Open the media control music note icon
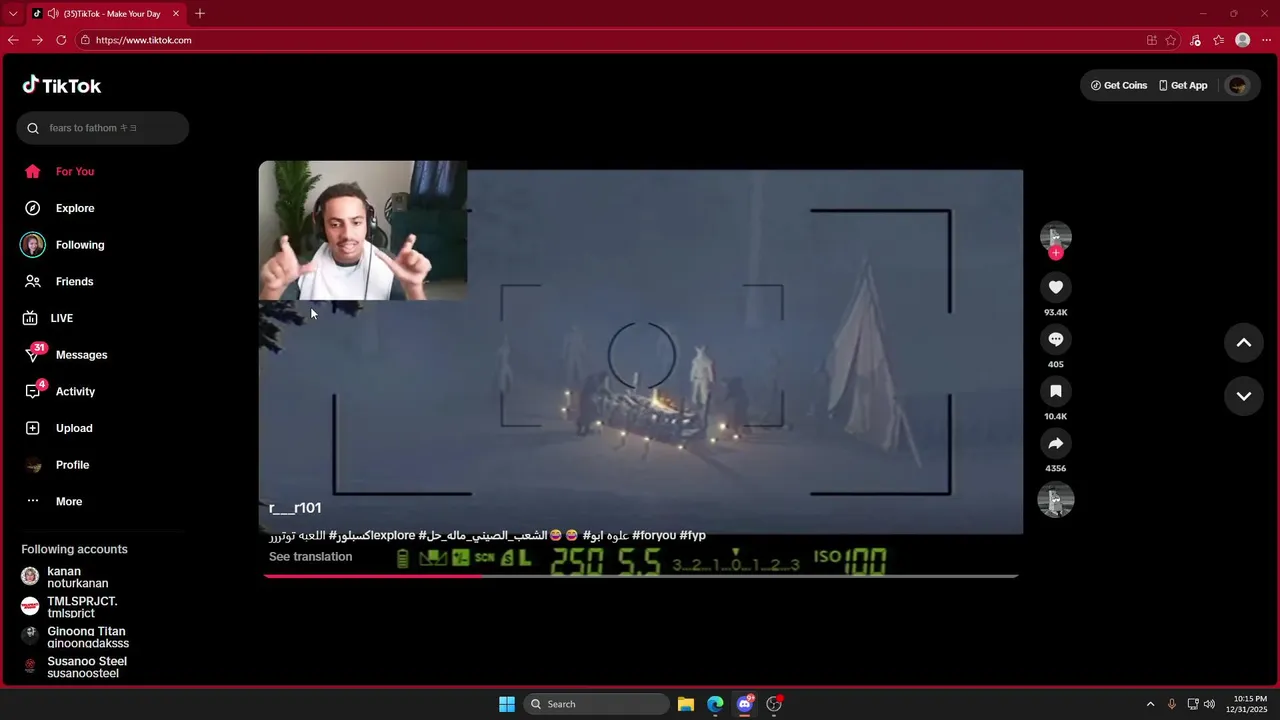Viewport: 1280px width, 720px height. click(1195, 40)
